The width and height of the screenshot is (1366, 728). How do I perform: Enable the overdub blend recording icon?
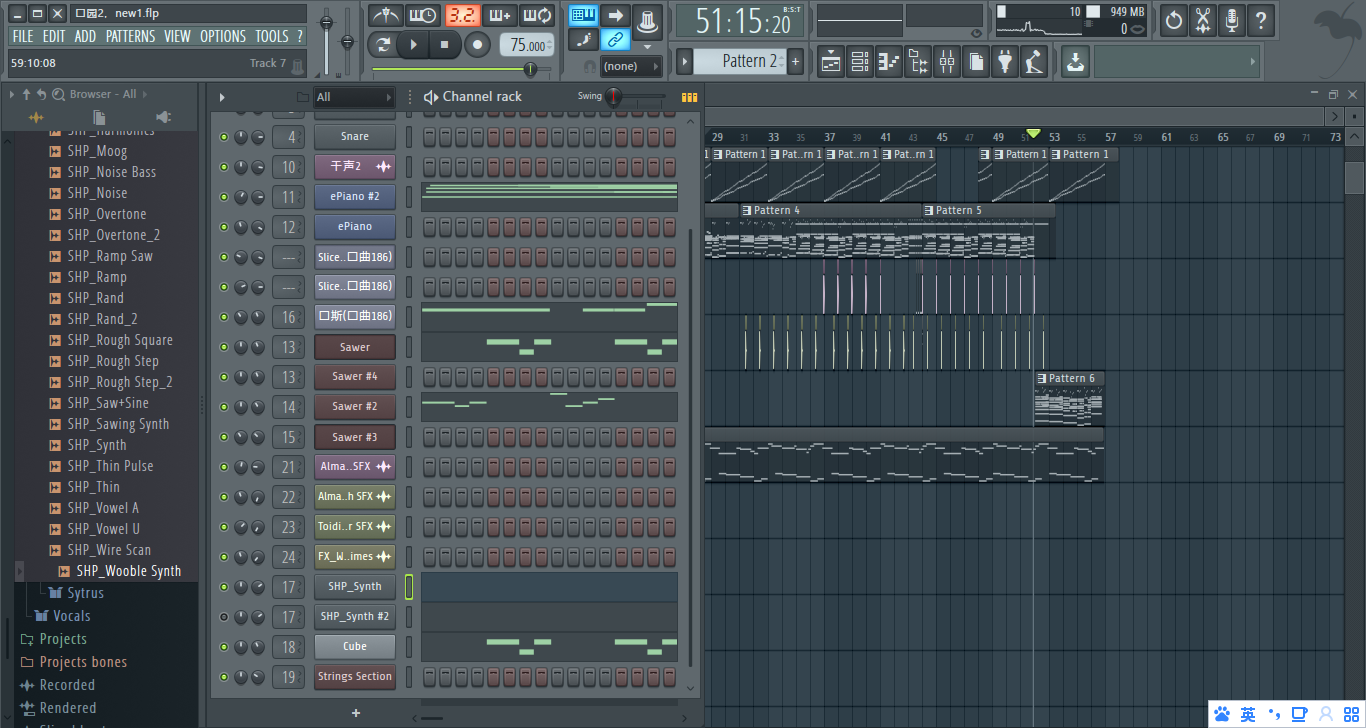pyautogui.click(x=499, y=16)
